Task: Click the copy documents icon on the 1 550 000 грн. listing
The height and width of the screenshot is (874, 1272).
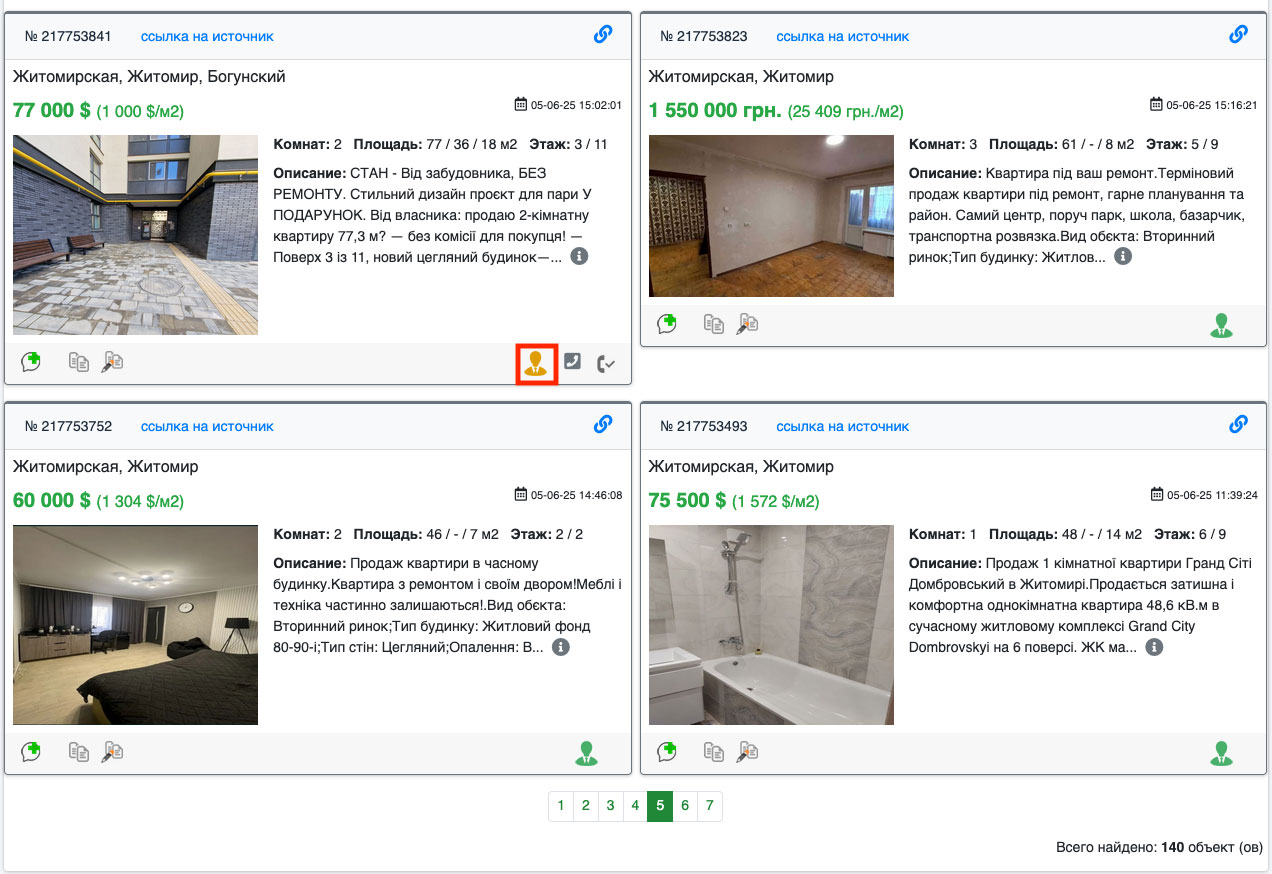Action: tap(714, 323)
